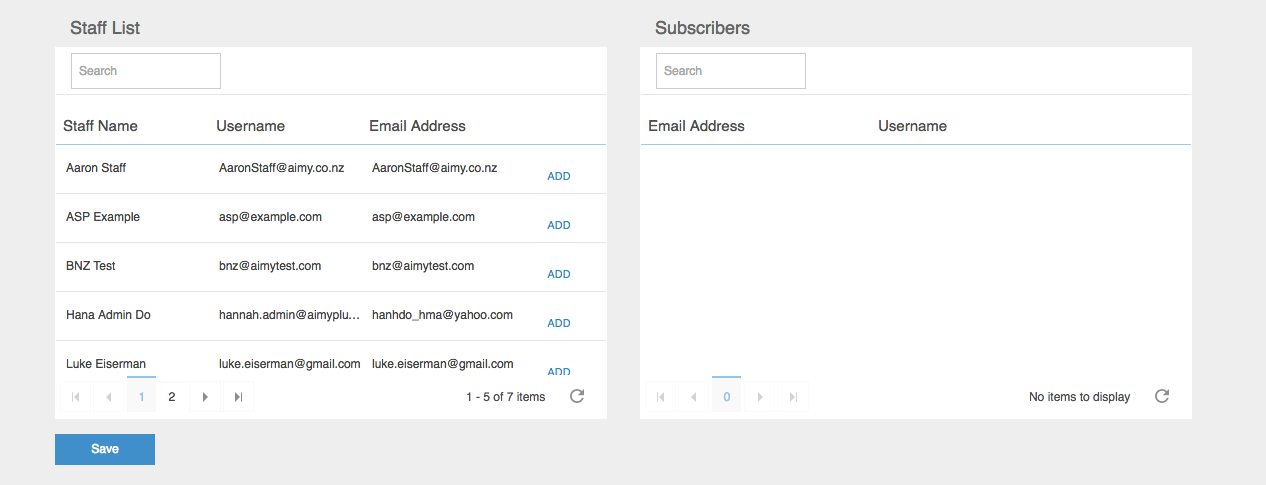1266x485 pixels.
Task: Go to last page in Staff List pager
Action: [x=238, y=397]
